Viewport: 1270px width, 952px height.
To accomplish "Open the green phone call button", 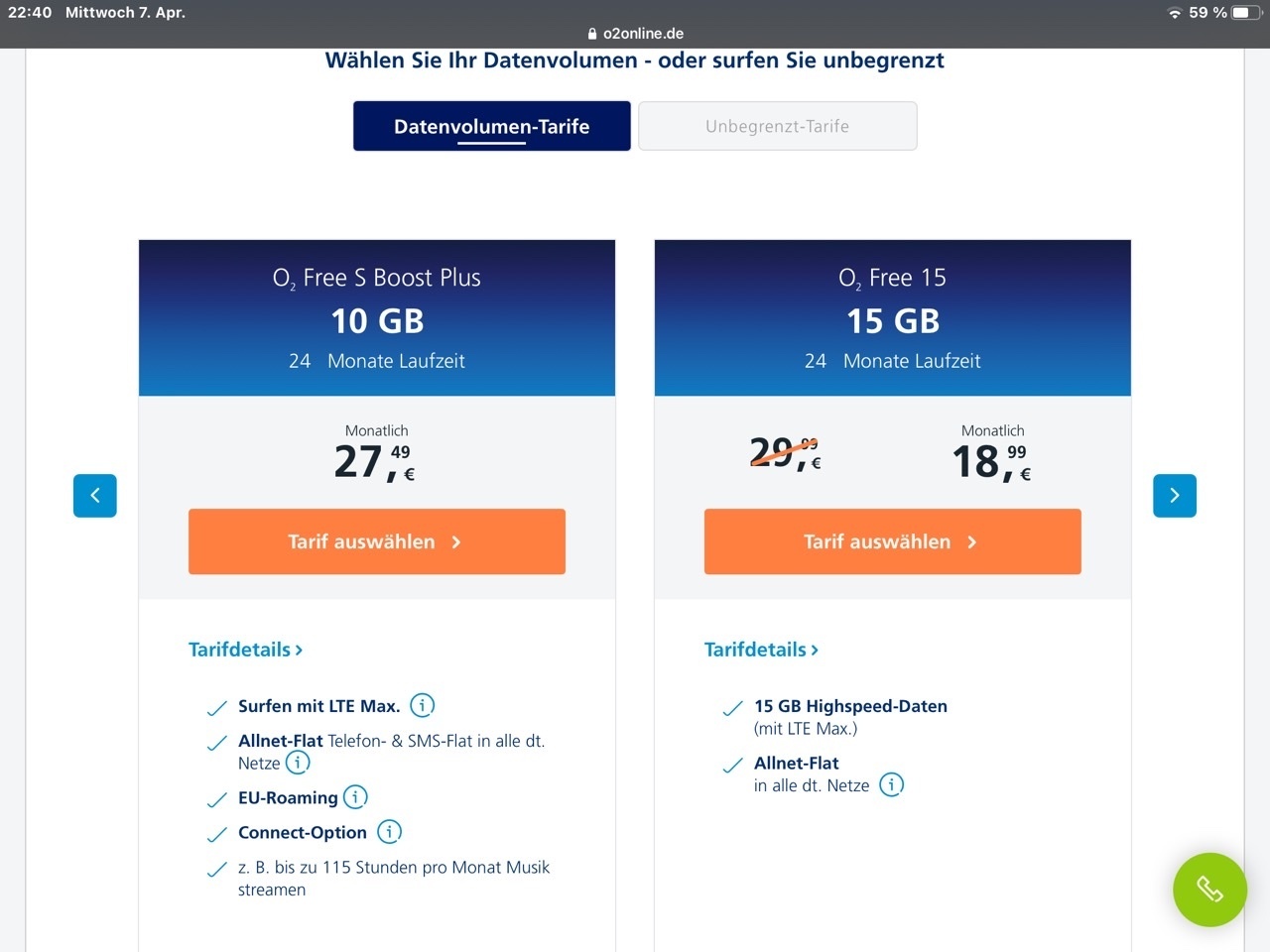I will (1209, 890).
